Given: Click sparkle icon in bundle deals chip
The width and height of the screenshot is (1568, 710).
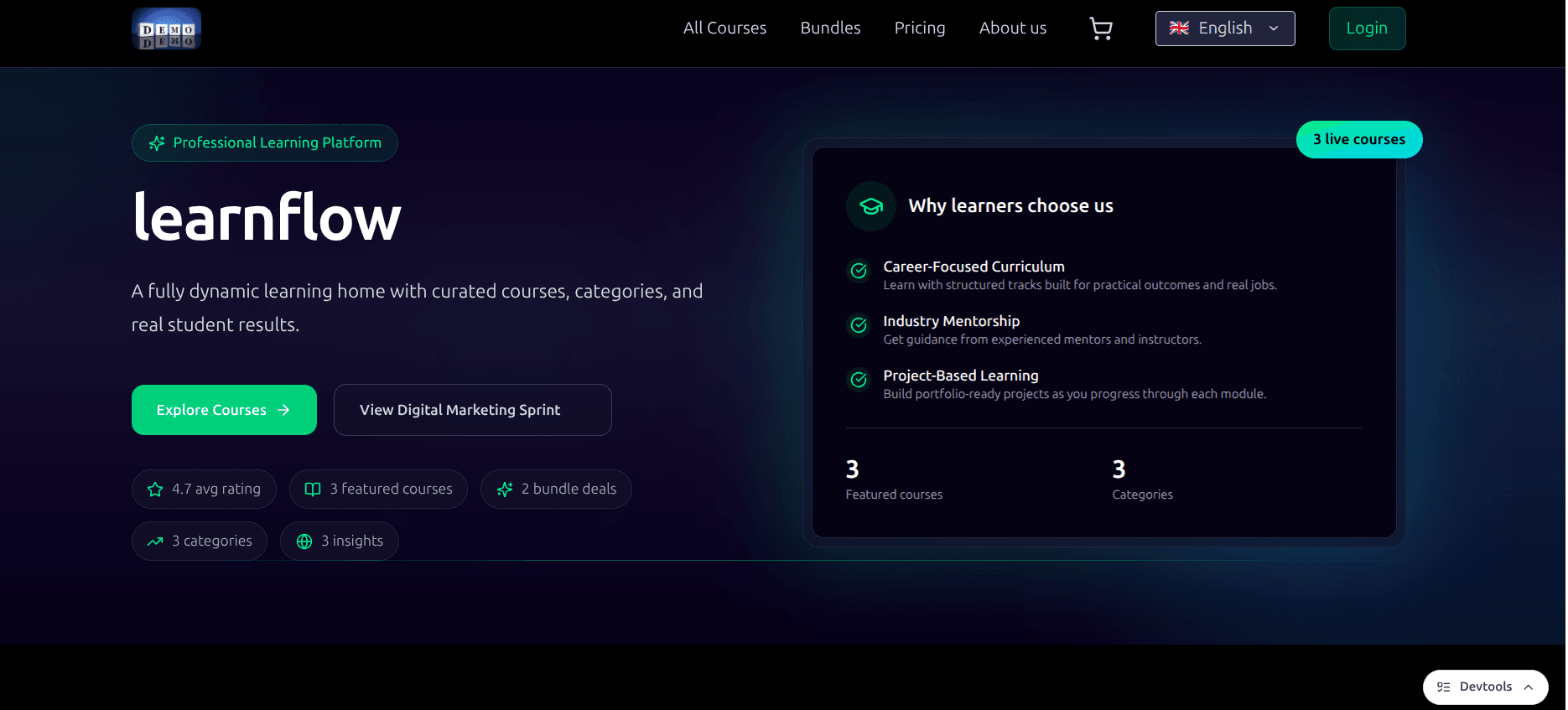Looking at the screenshot, I should click(505, 490).
